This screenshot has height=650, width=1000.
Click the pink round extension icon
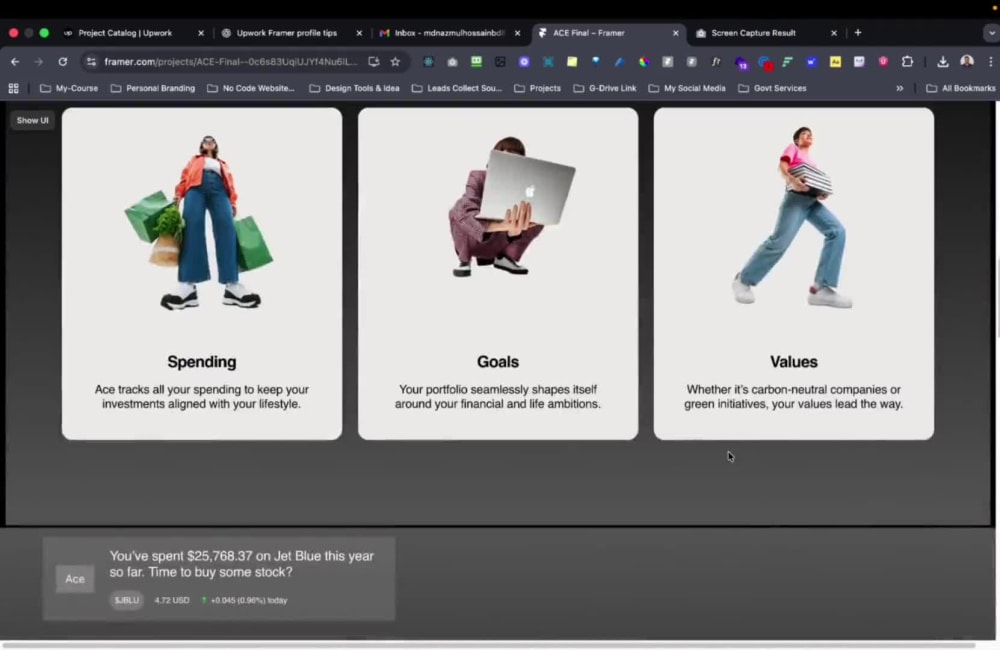tap(883, 62)
